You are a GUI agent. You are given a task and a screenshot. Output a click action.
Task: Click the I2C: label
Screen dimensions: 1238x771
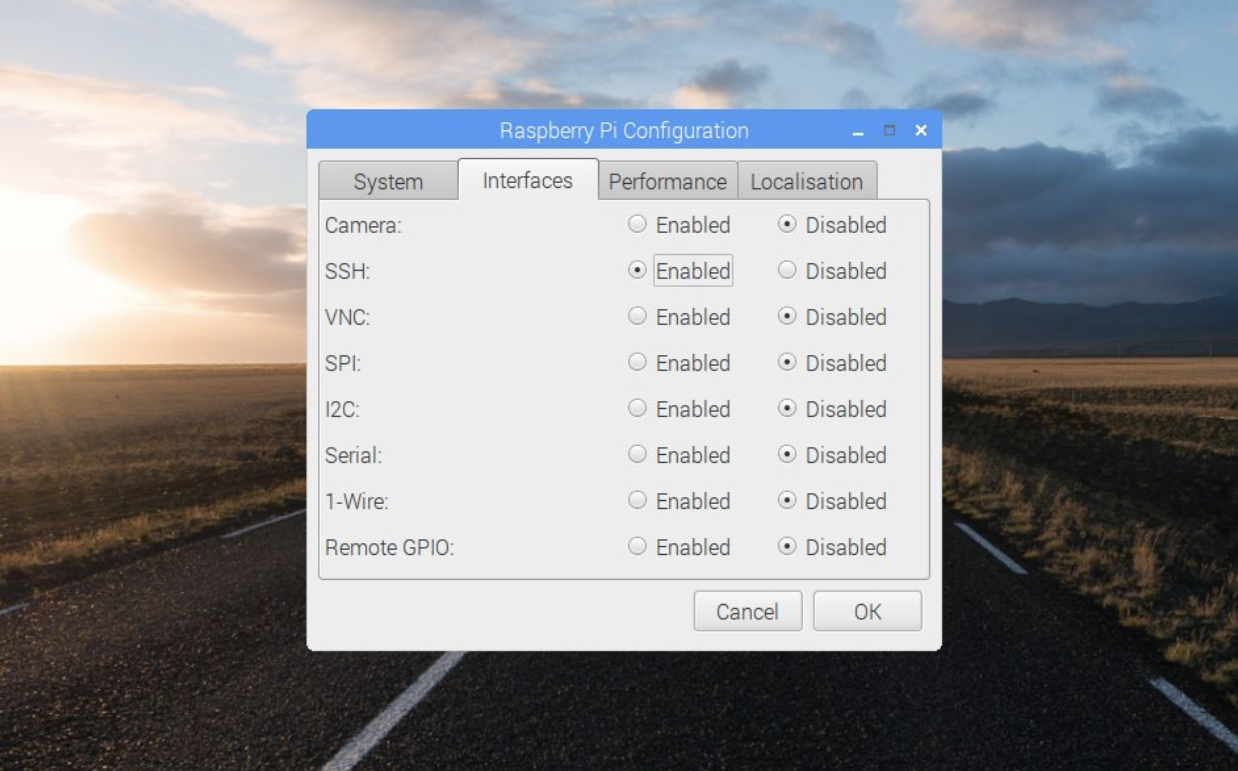tap(344, 410)
